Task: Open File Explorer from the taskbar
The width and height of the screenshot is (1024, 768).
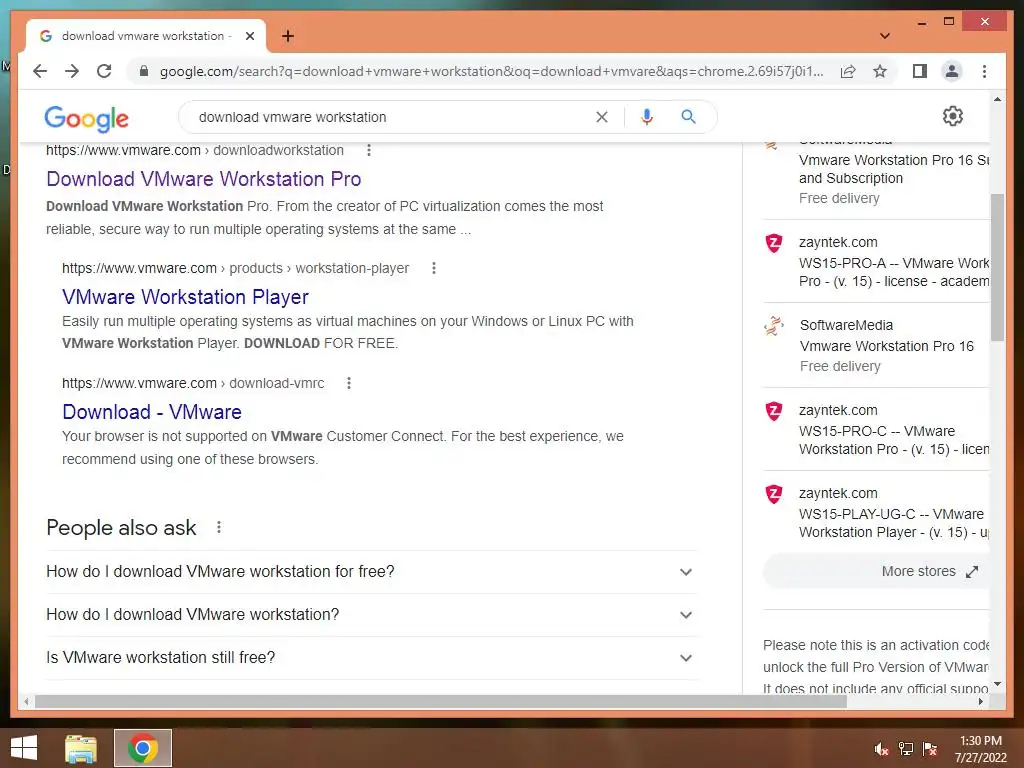Action: (x=81, y=749)
